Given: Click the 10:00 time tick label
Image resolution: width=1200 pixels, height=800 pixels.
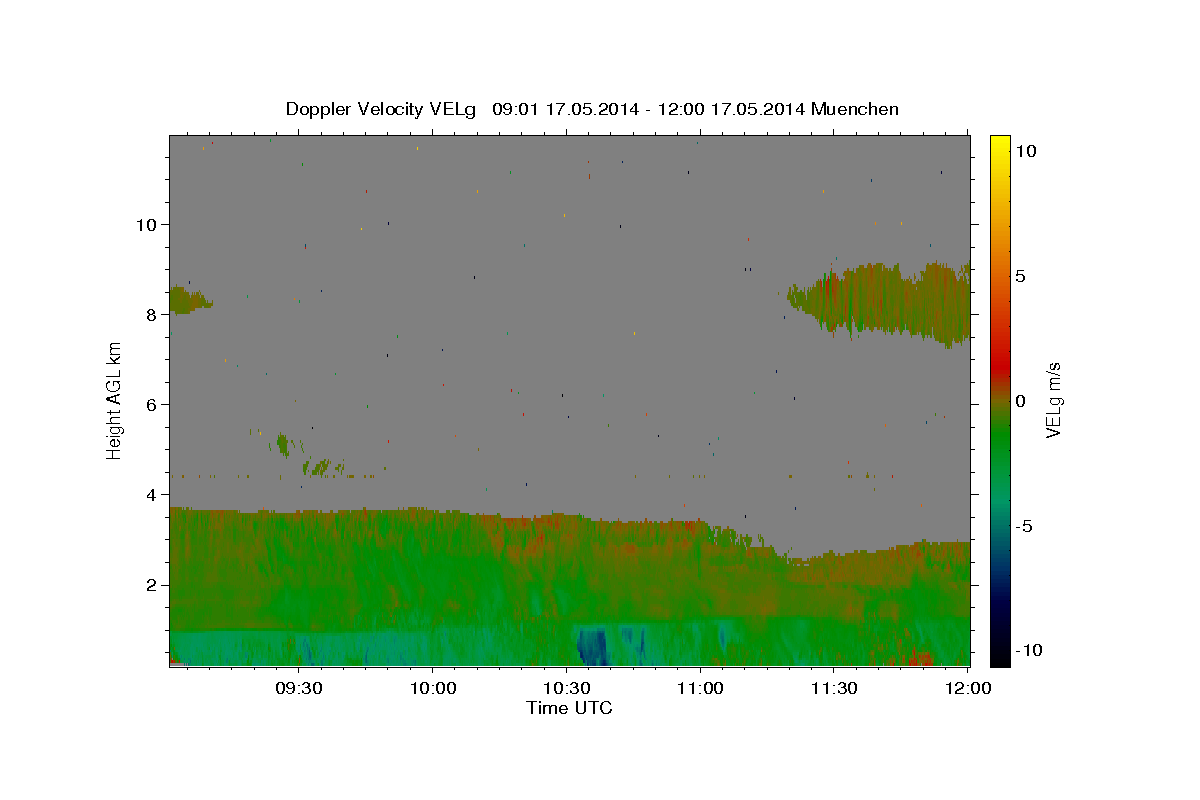Looking at the screenshot, I should click(433, 689).
